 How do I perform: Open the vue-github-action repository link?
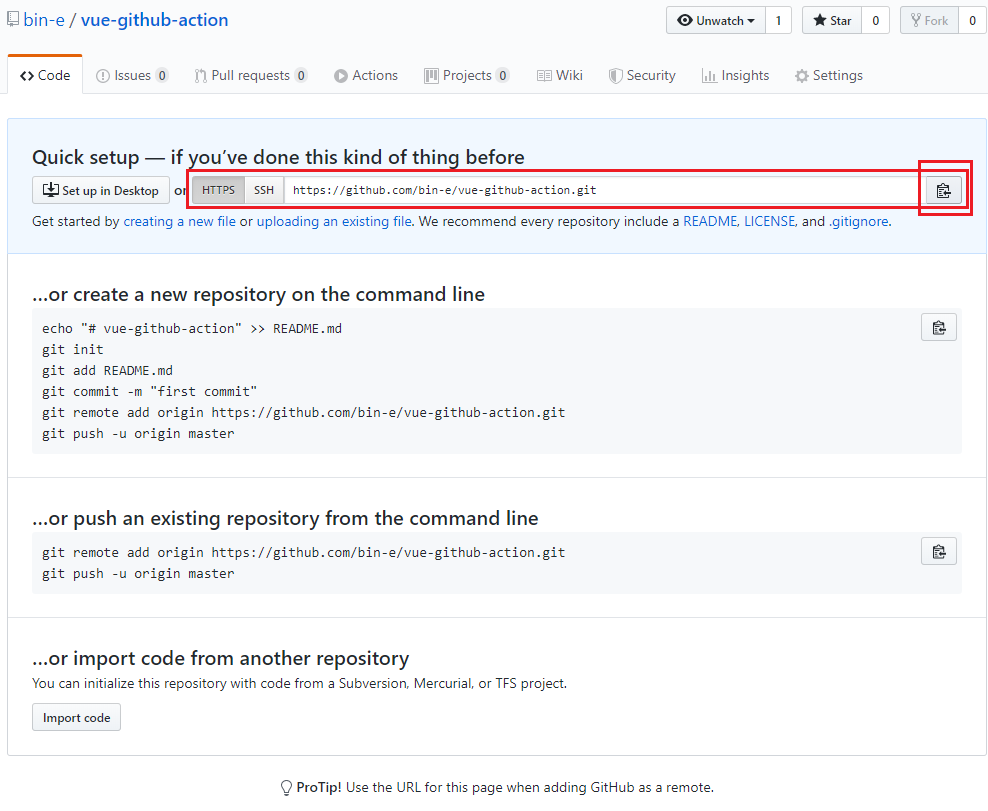(x=154, y=20)
